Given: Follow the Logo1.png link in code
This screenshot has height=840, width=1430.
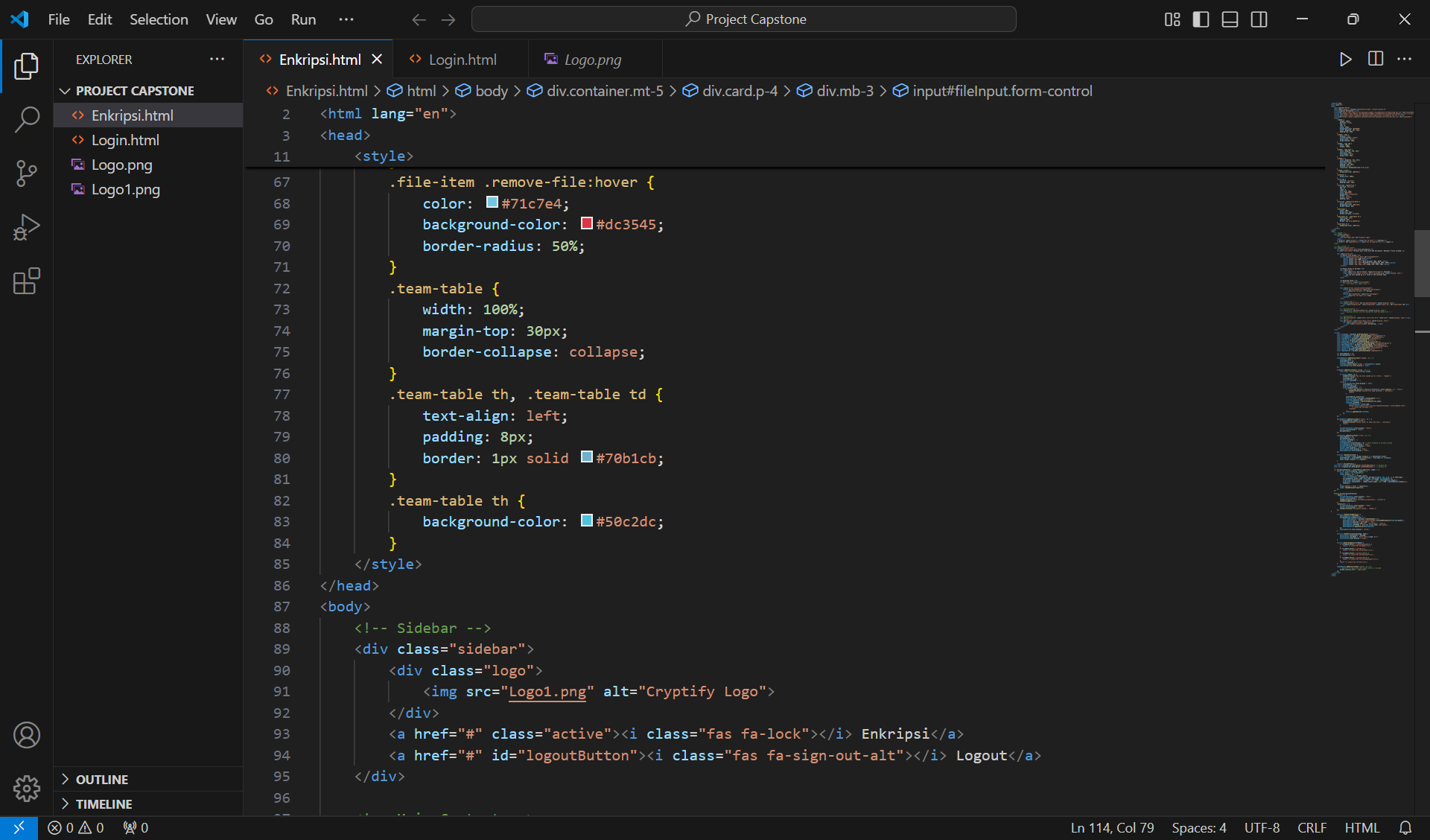Looking at the screenshot, I should tap(547, 692).
